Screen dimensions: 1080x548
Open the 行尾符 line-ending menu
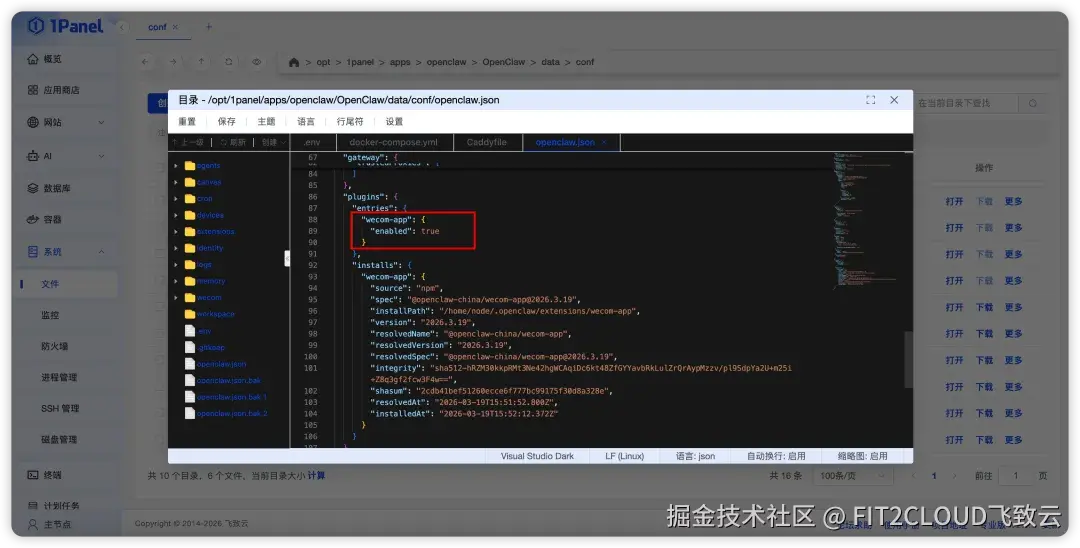tap(350, 121)
